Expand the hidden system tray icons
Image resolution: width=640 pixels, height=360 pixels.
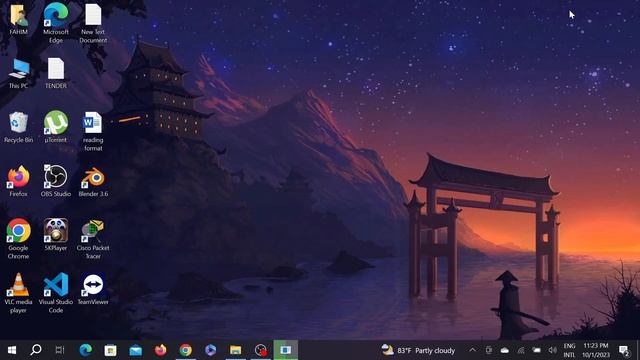[472, 350]
